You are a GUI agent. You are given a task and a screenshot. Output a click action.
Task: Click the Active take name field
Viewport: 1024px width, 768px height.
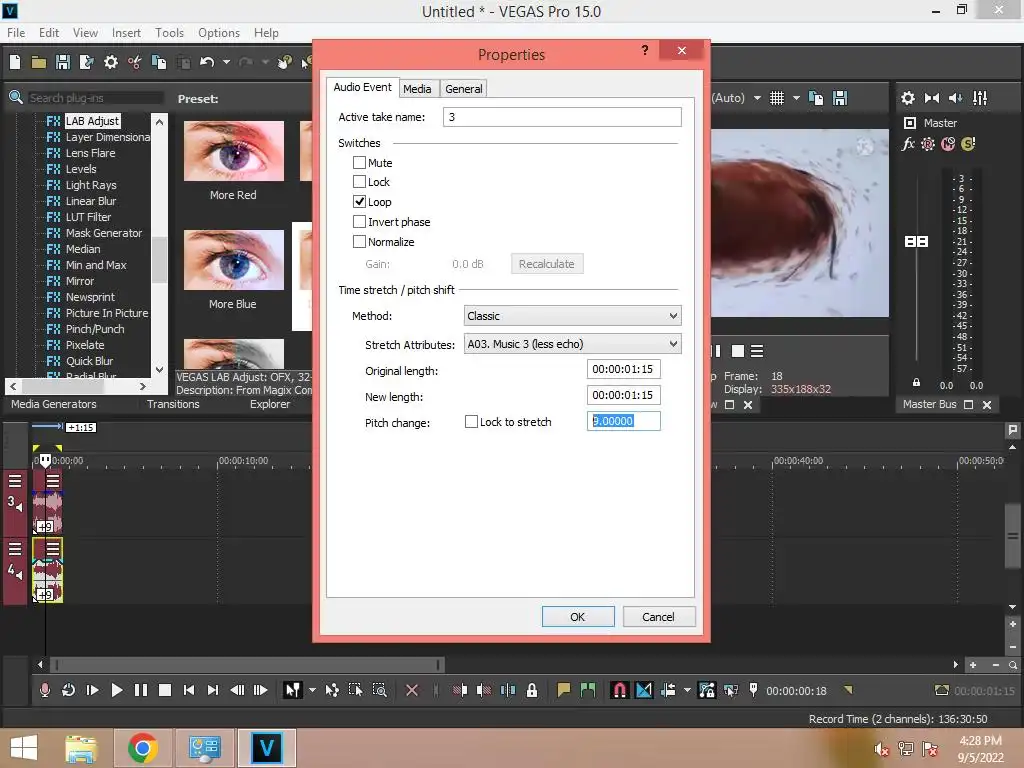(562, 117)
